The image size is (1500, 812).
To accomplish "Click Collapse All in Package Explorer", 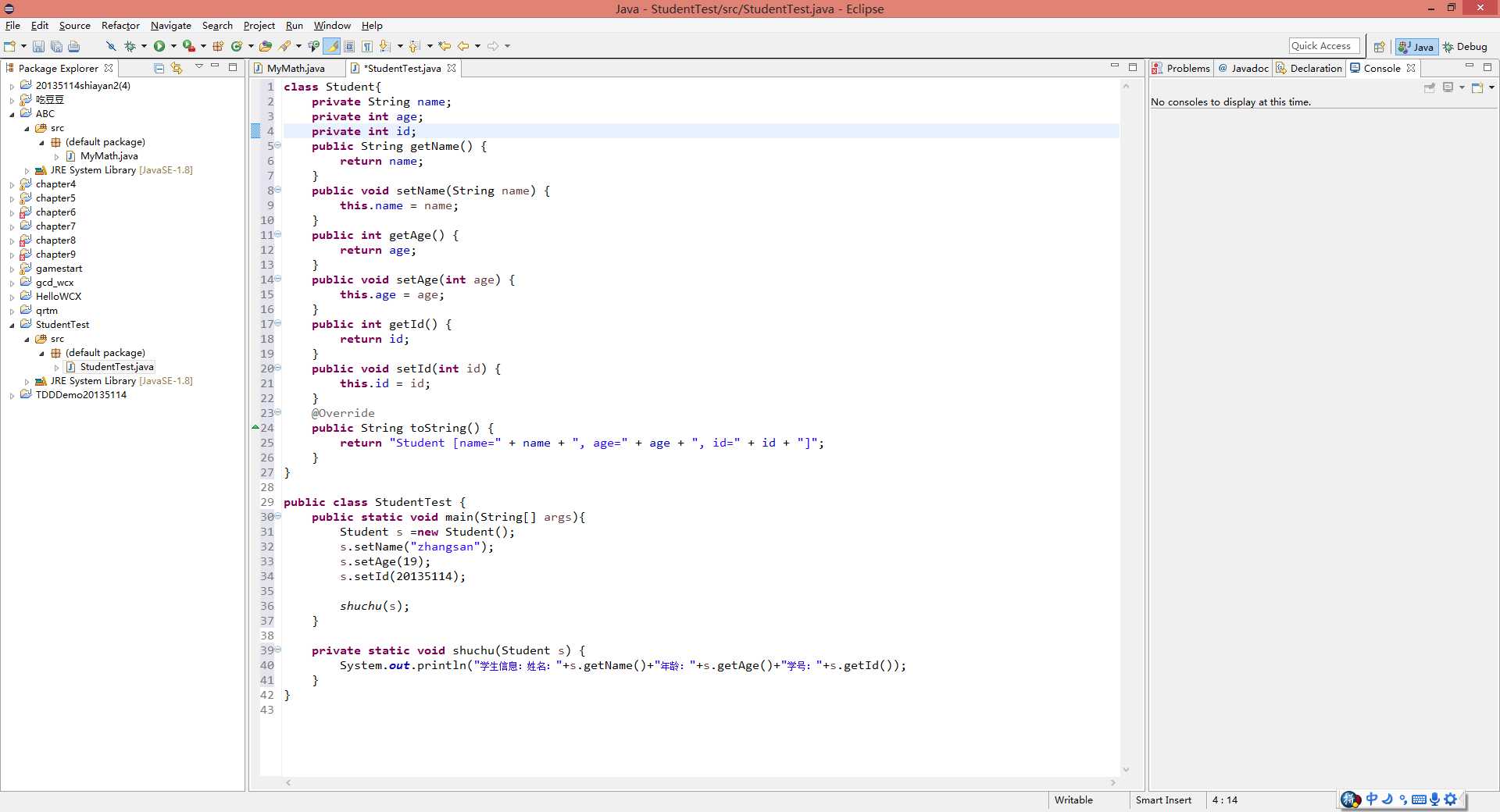I will click(x=159, y=69).
